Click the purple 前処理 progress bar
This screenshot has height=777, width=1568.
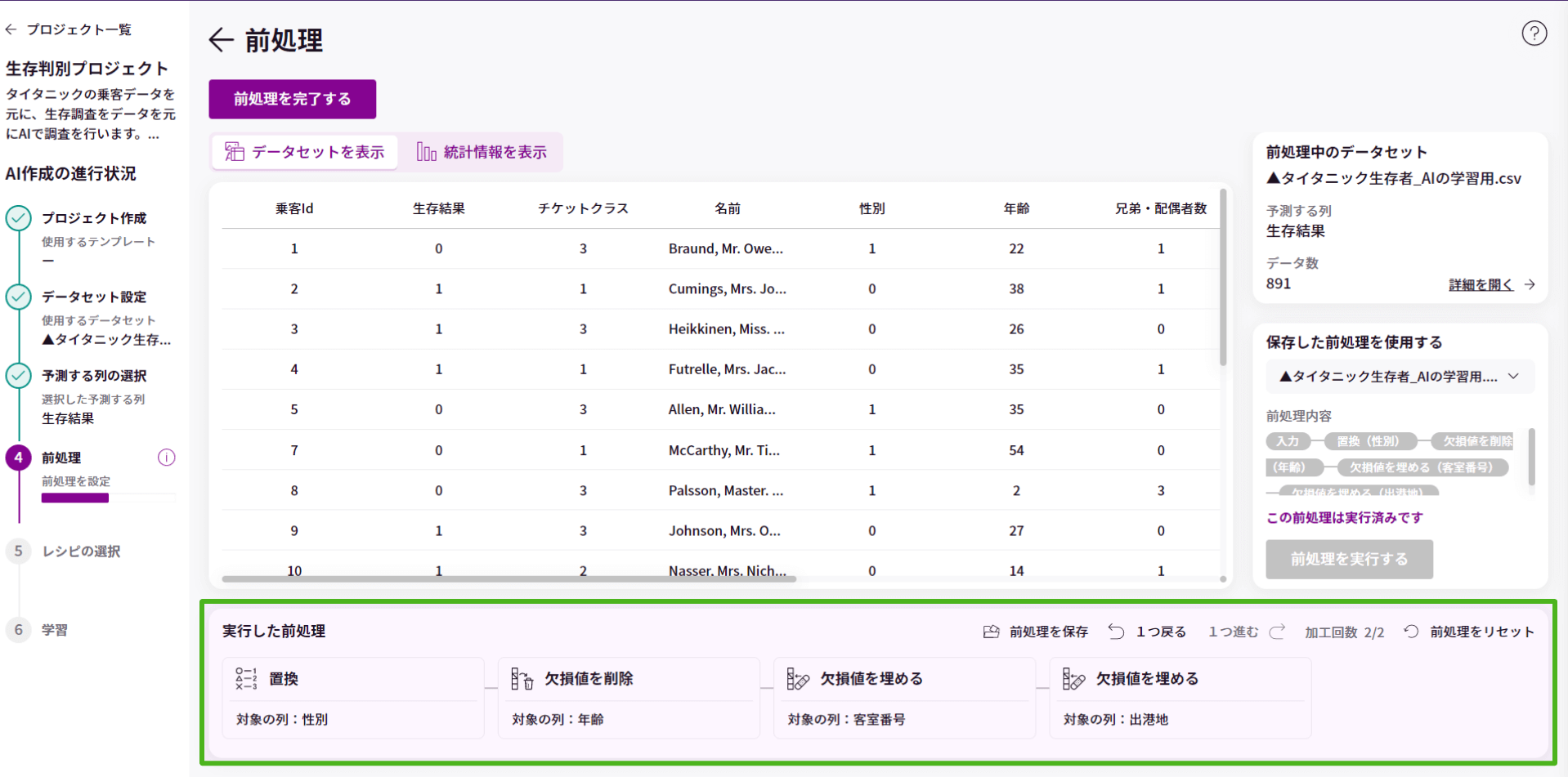[x=75, y=498]
